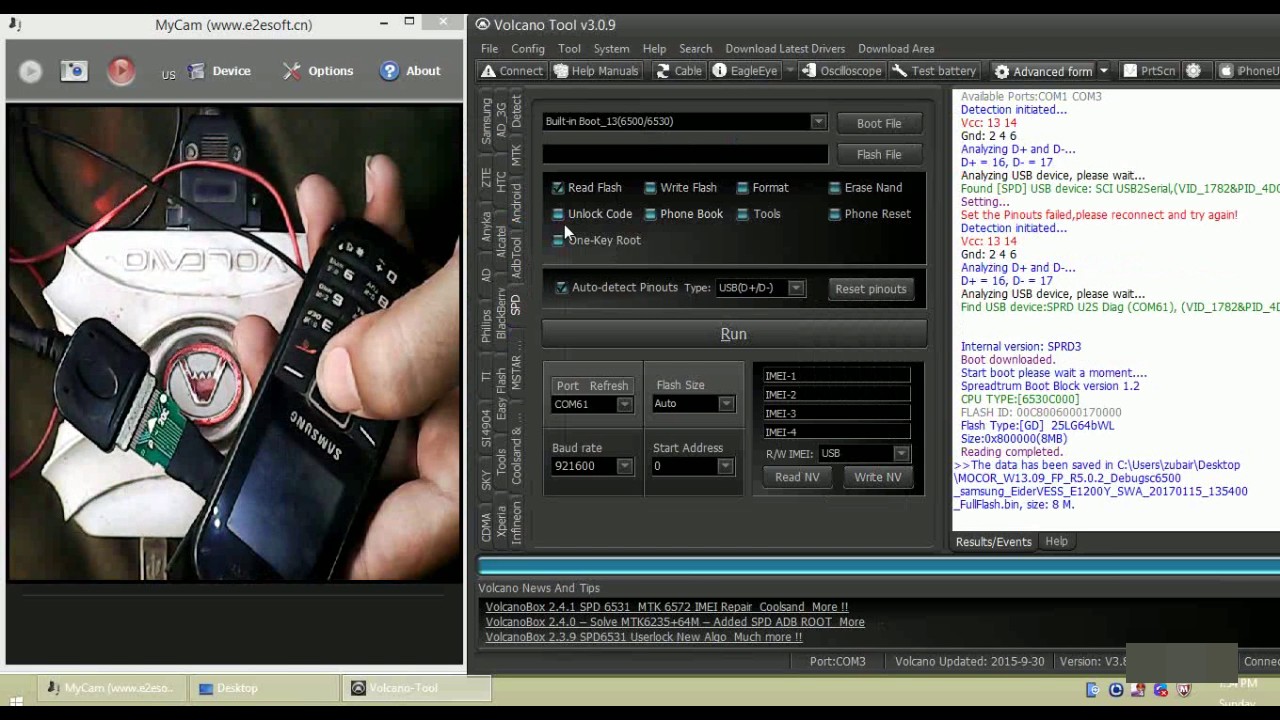Switch to the Android side tab
Viewport: 1280px width, 720px height.
tap(517, 203)
